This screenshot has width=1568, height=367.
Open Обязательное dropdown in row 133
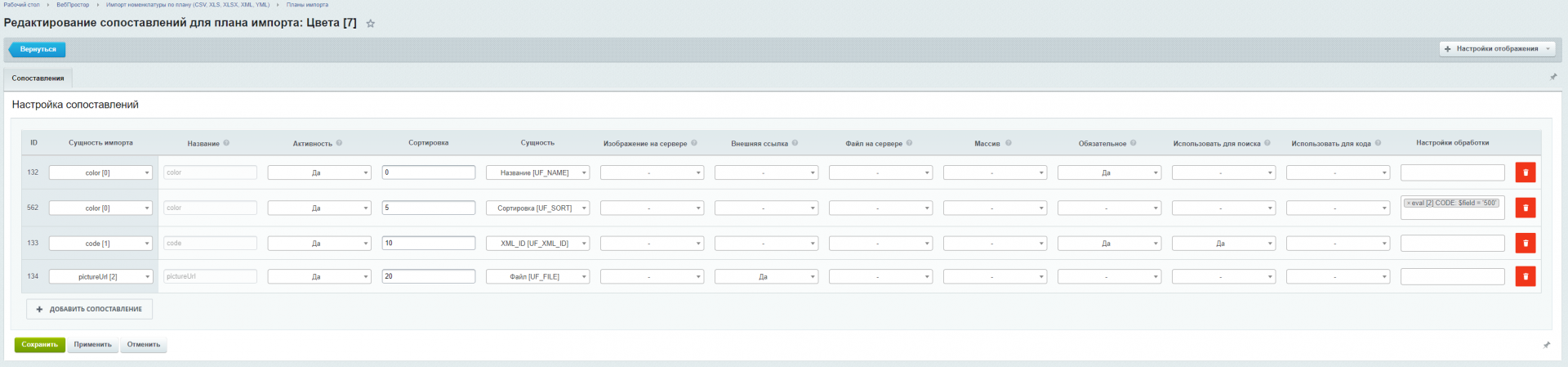click(x=1109, y=243)
